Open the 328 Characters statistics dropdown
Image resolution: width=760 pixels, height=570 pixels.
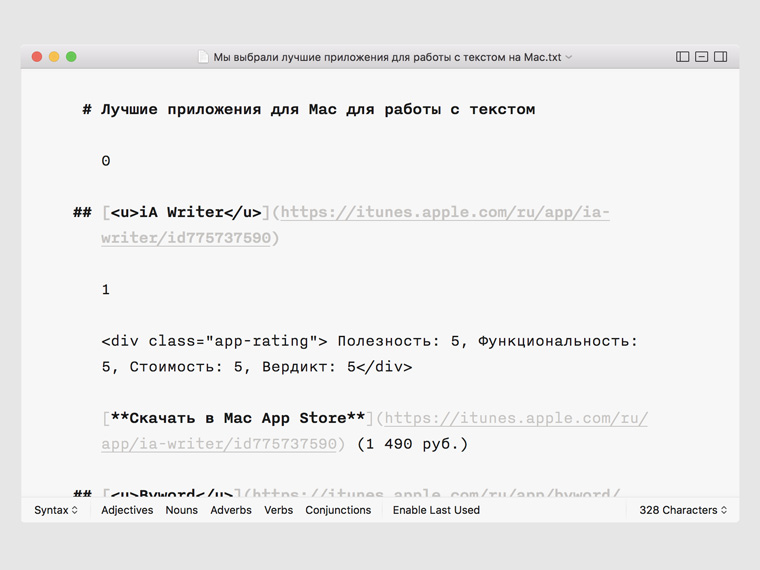tap(683, 510)
